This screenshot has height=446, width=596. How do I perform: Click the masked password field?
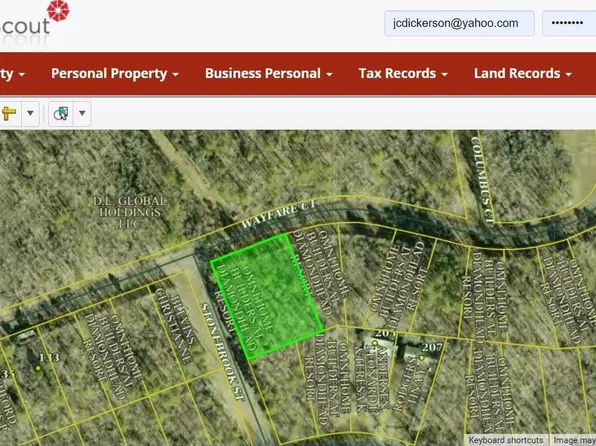(569, 23)
